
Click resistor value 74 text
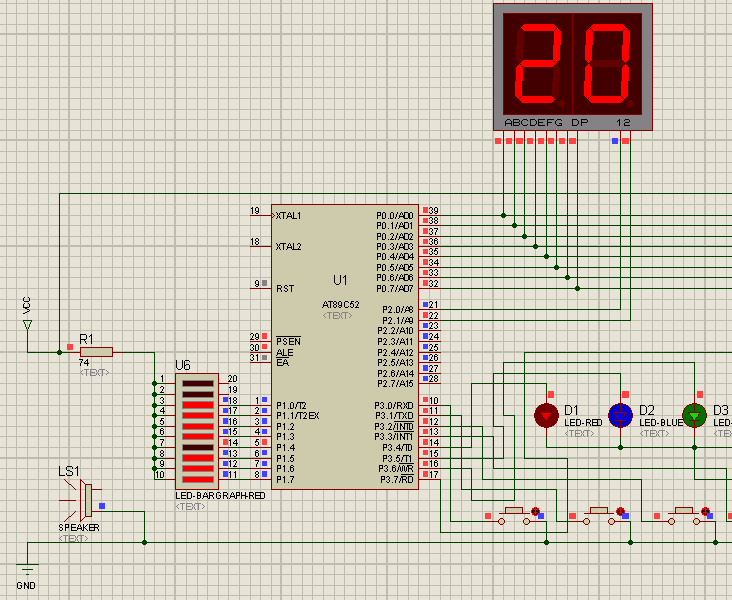[84, 362]
